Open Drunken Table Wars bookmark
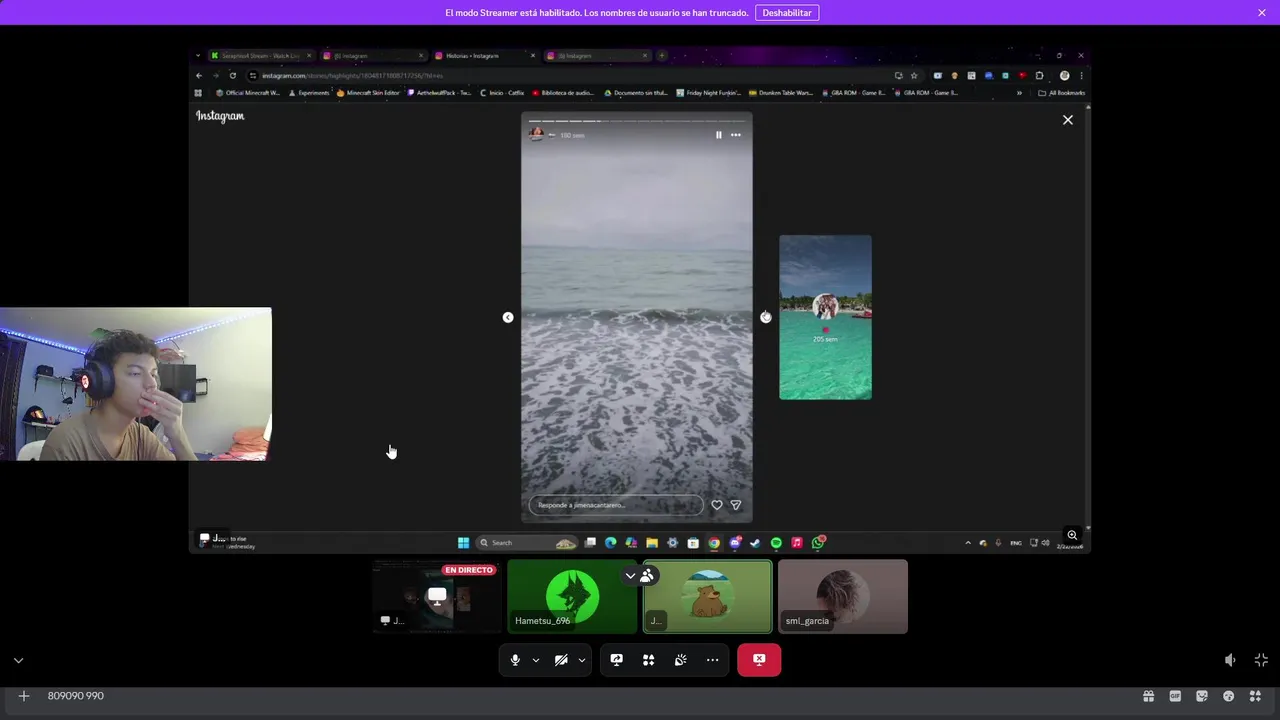The height and width of the screenshot is (720, 1280). (781, 93)
